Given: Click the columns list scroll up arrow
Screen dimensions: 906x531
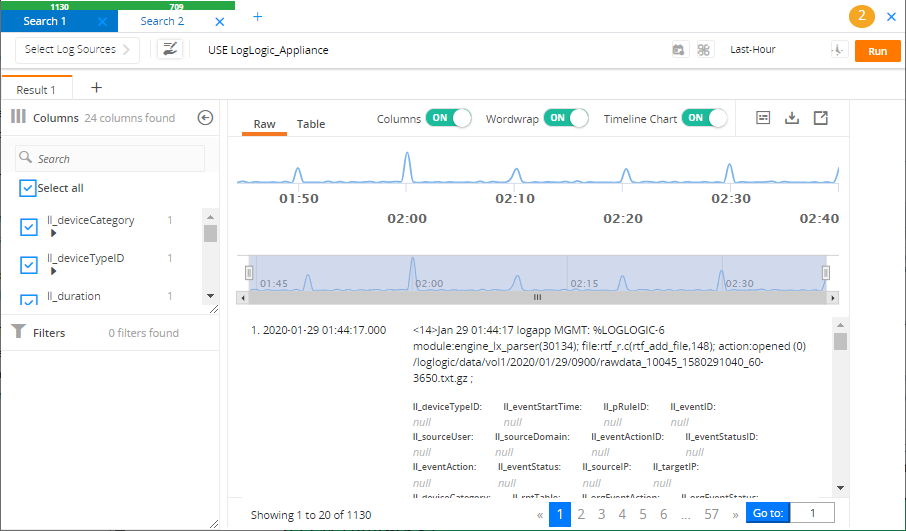Looking at the screenshot, I should pyautogui.click(x=210, y=217).
